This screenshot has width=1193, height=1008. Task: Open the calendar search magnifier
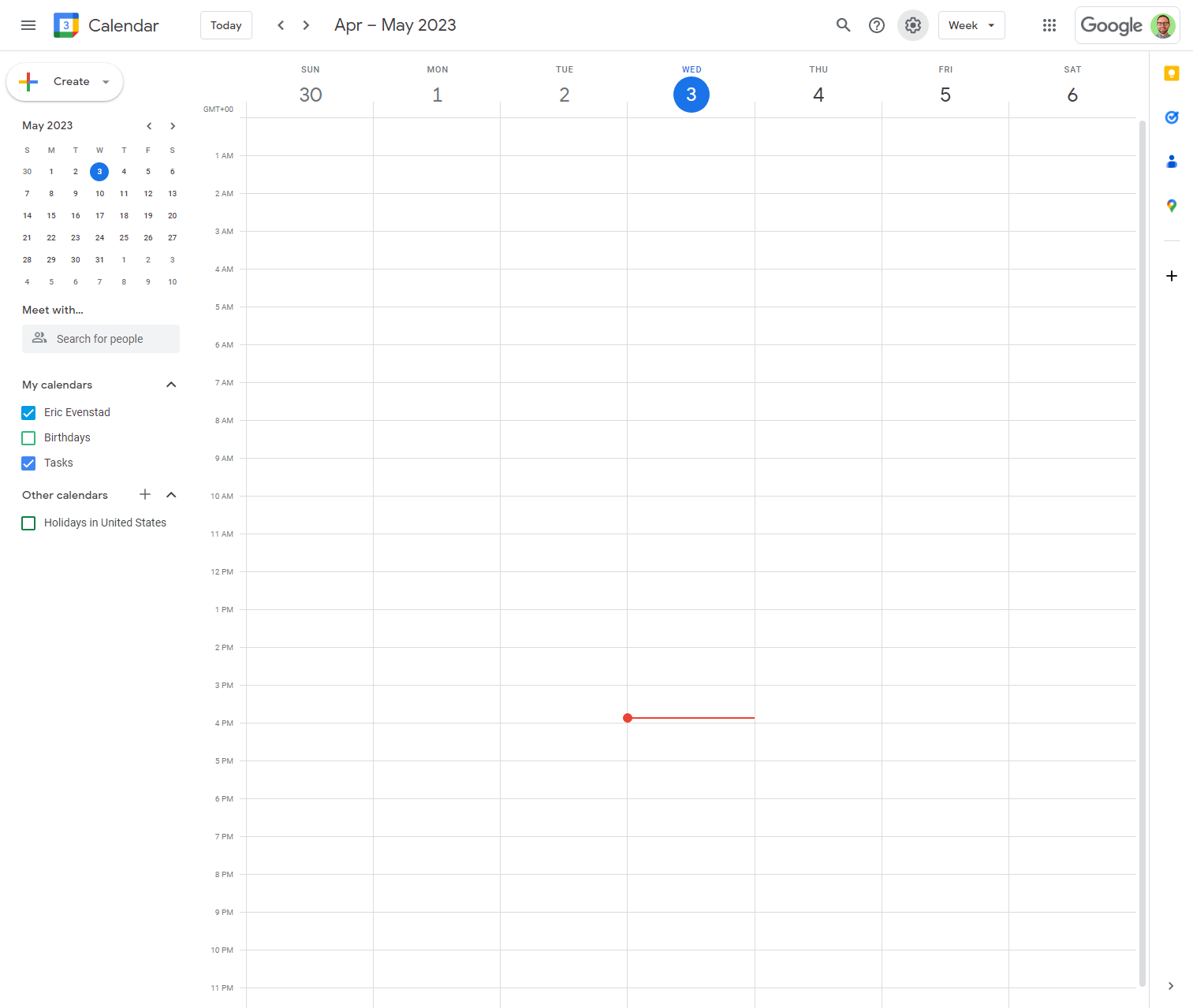[843, 25]
